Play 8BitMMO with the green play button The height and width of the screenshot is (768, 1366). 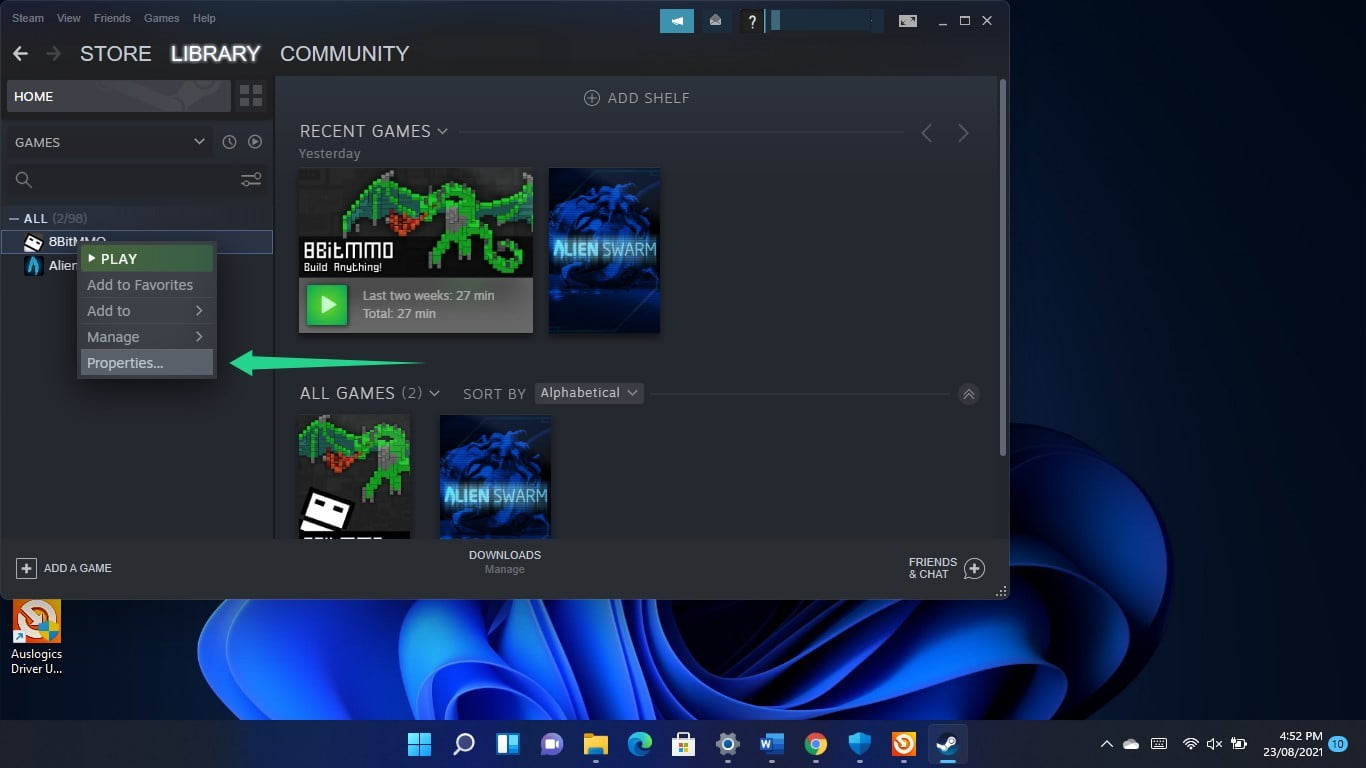click(326, 305)
